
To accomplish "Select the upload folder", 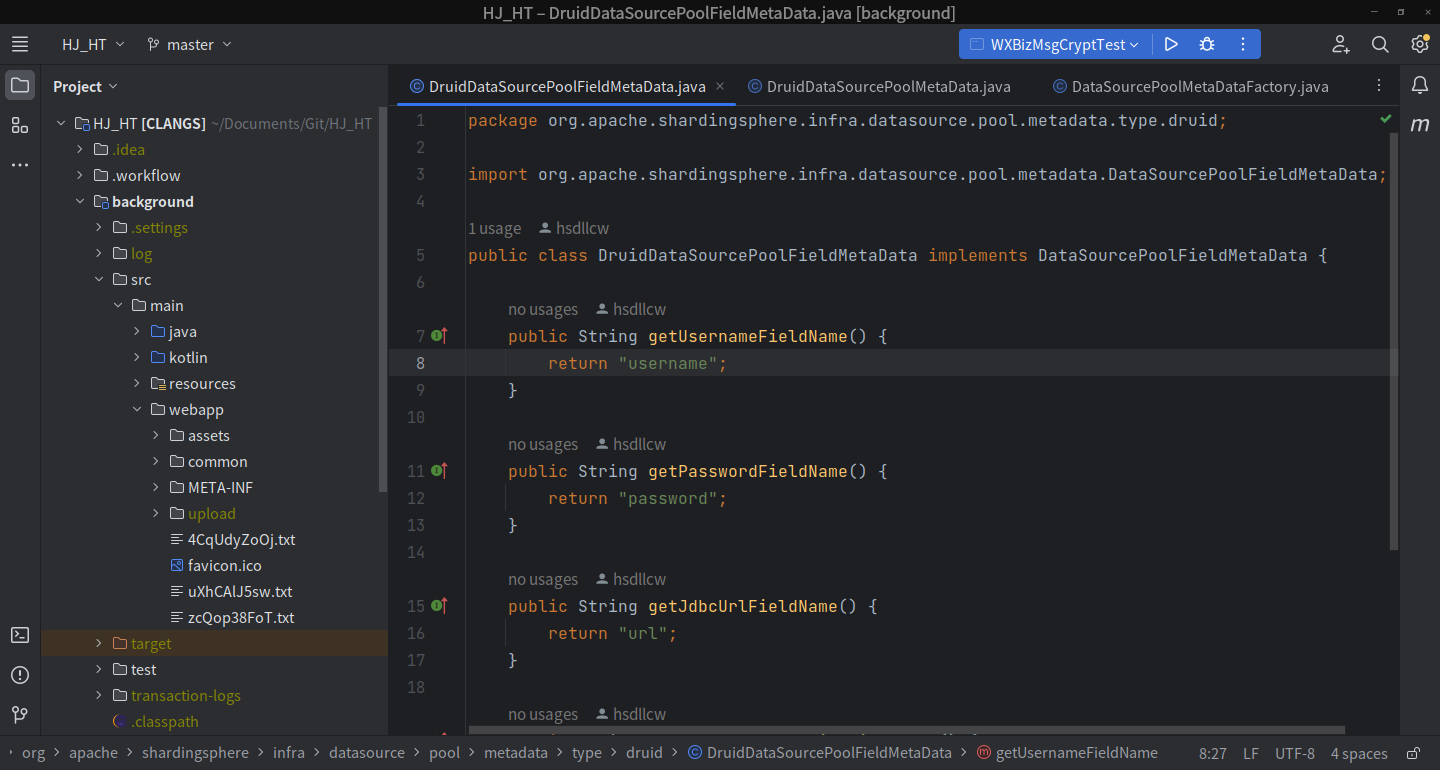I will (x=202, y=514).
